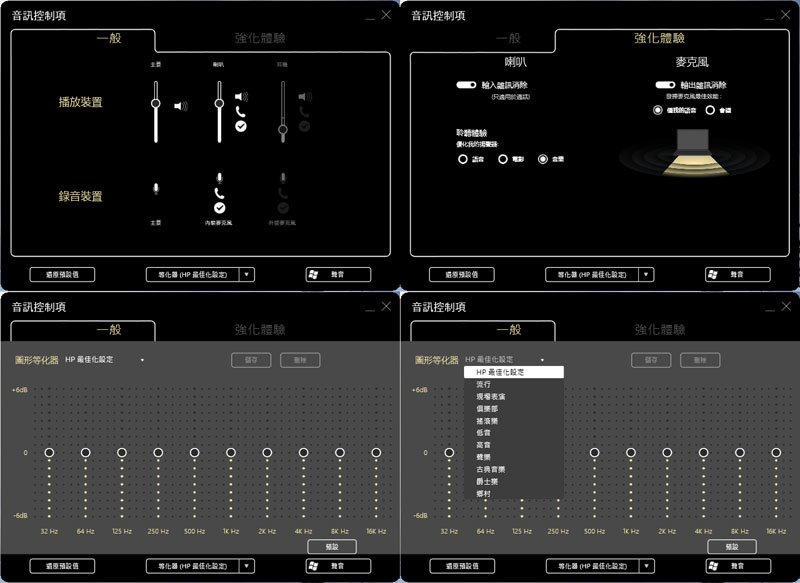Screen dimensions: 800x583
Task: Expand bottom equalizer arrow in closed-list equalizer window
Action: (247, 566)
